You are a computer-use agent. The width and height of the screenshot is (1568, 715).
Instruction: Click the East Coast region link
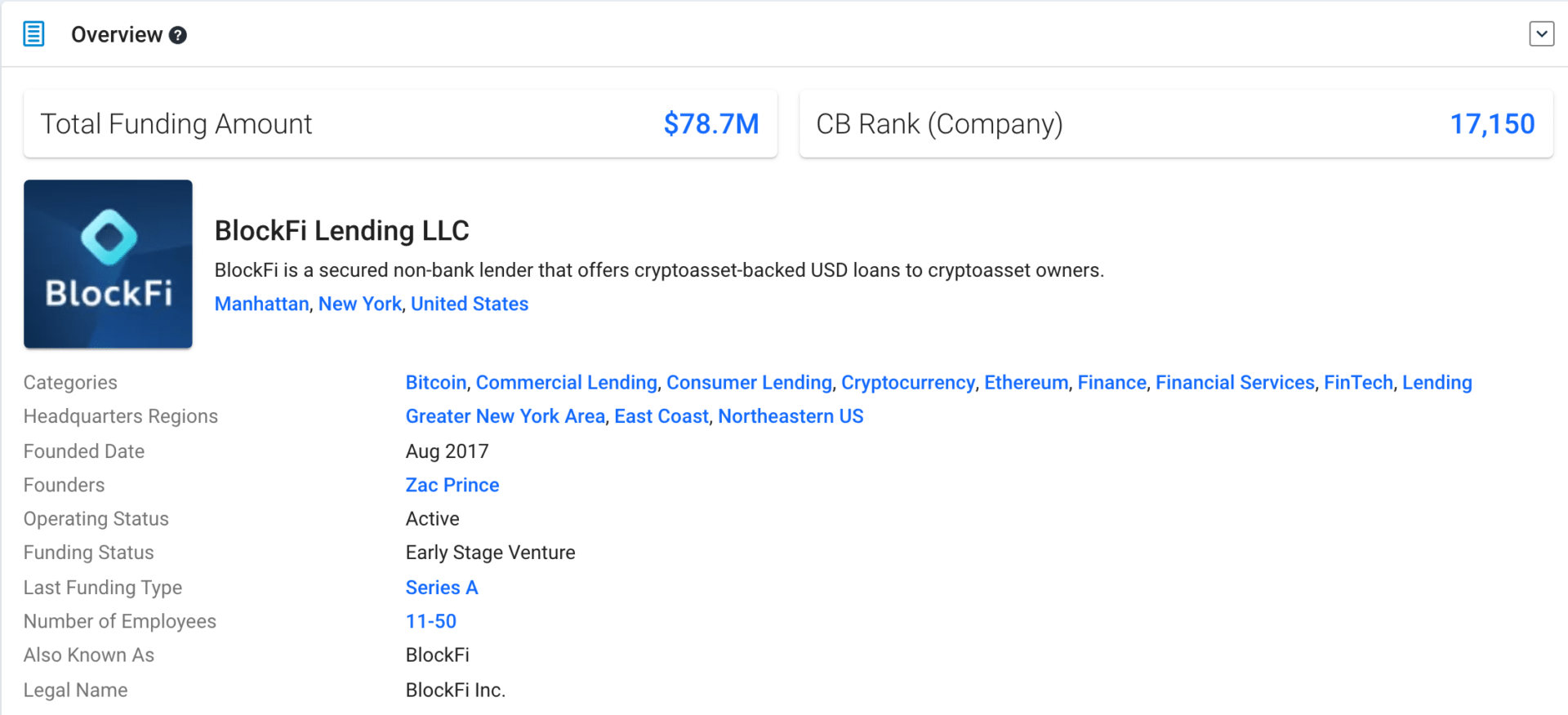click(661, 416)
